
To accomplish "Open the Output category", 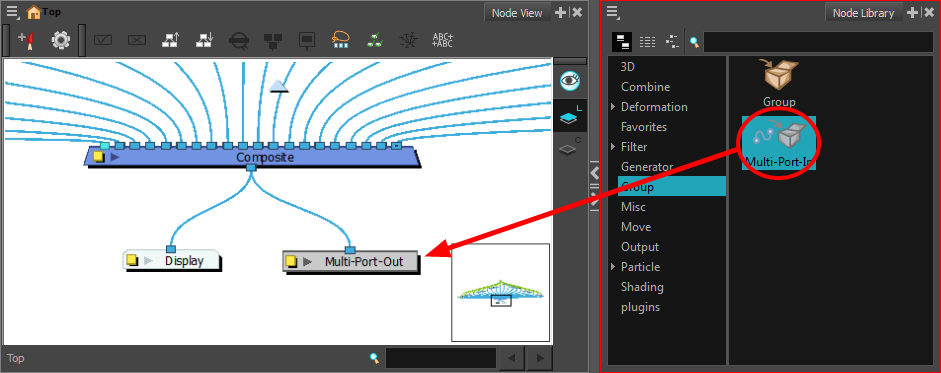I will [x=640, y=247].
